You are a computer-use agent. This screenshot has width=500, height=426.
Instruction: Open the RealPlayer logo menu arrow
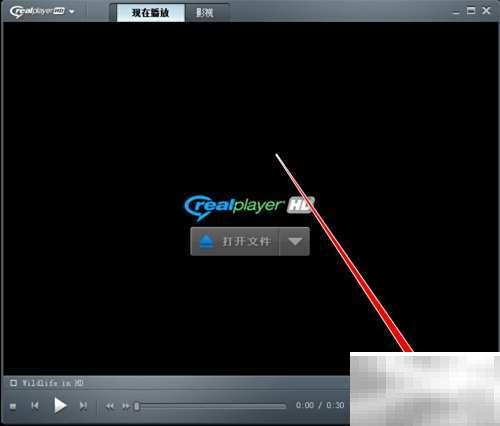tap(71, 11)
